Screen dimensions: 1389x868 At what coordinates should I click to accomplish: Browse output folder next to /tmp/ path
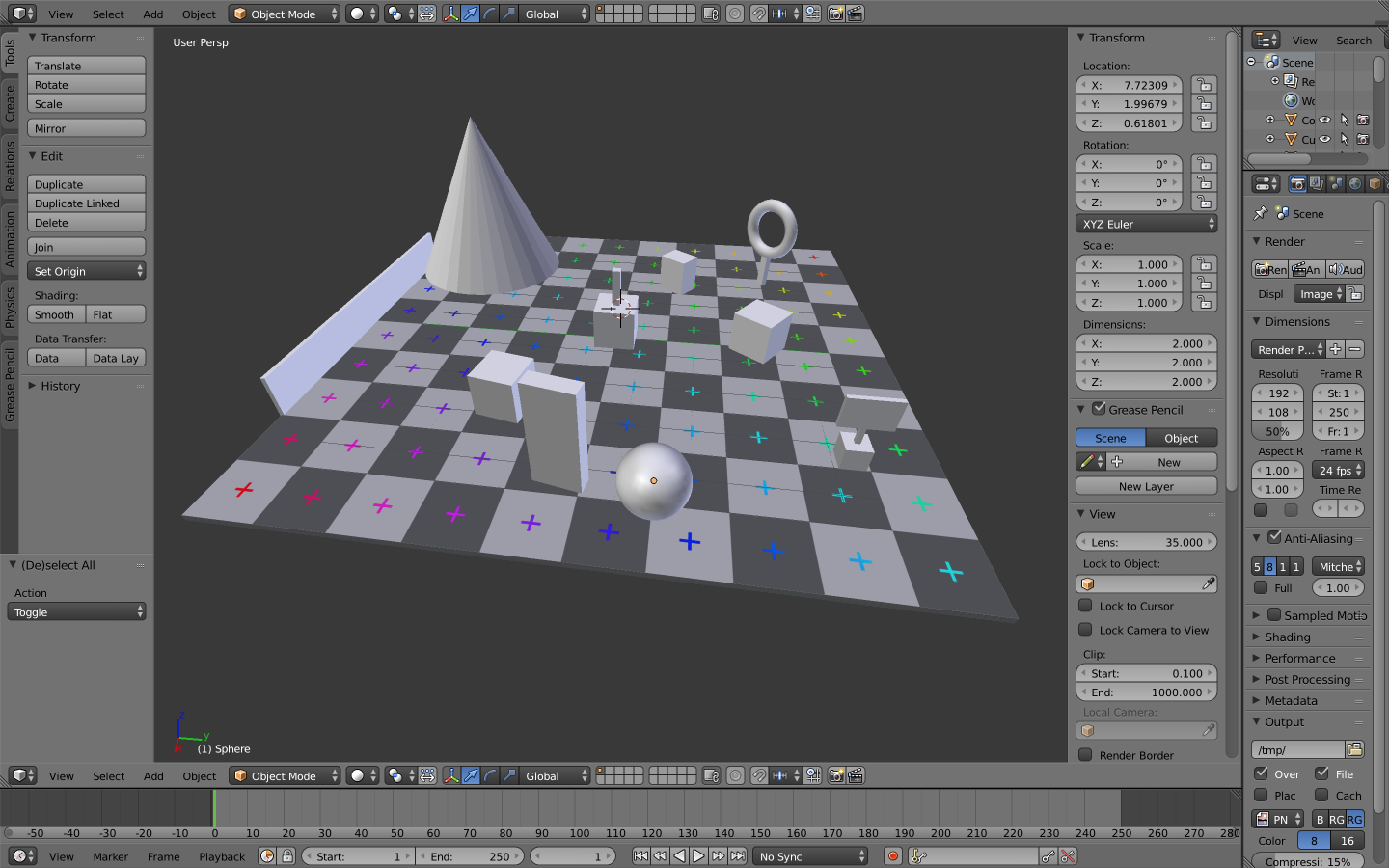pos(1354,749)
